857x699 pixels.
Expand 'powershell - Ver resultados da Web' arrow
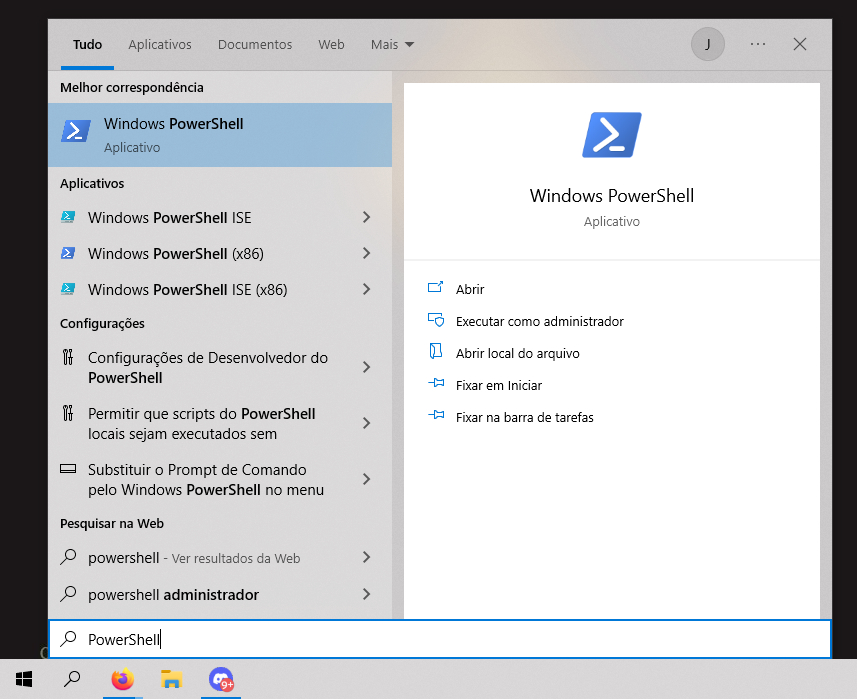(367, 557)
